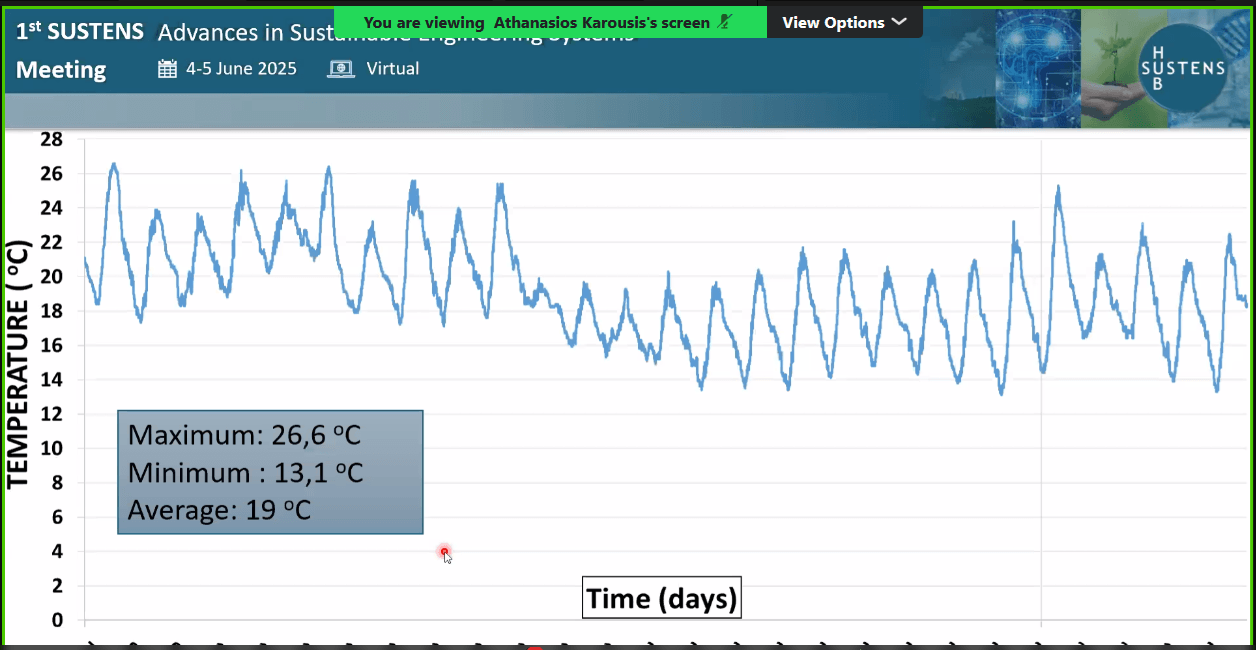
Task: Click the green screen-sharing notification banner
Action: point(550,22)
